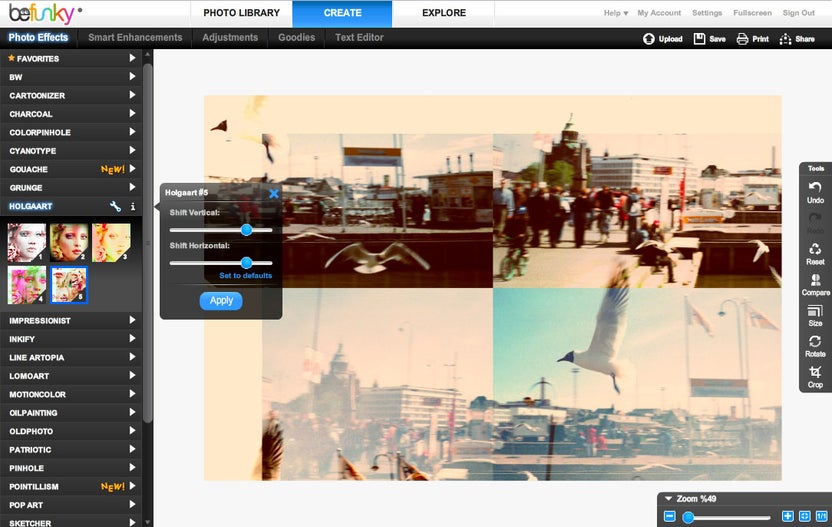Click the Reset tool
832x527 pixels.
(x=815, y=254)
